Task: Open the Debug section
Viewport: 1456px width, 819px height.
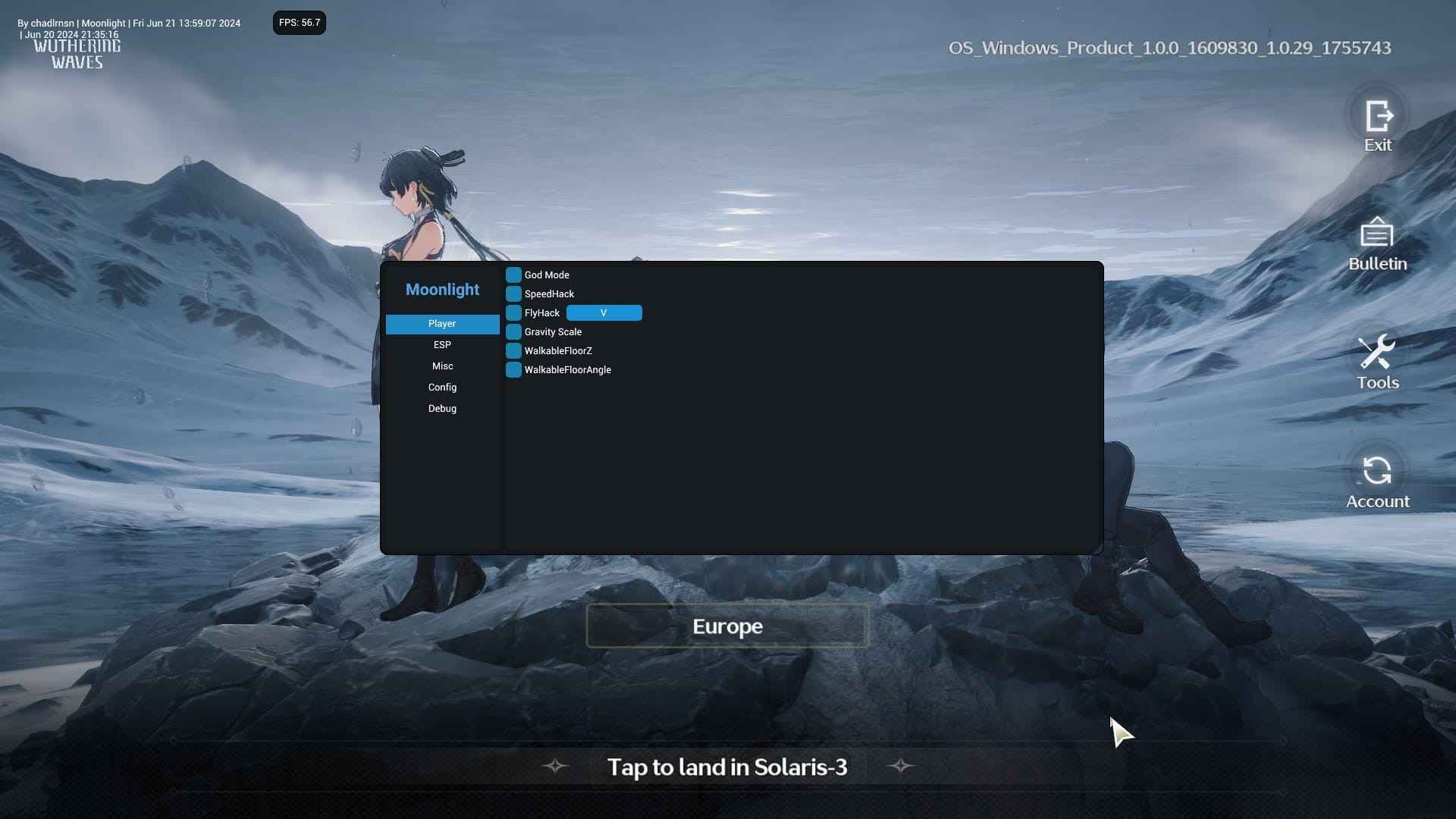Action: click(442, 408)
